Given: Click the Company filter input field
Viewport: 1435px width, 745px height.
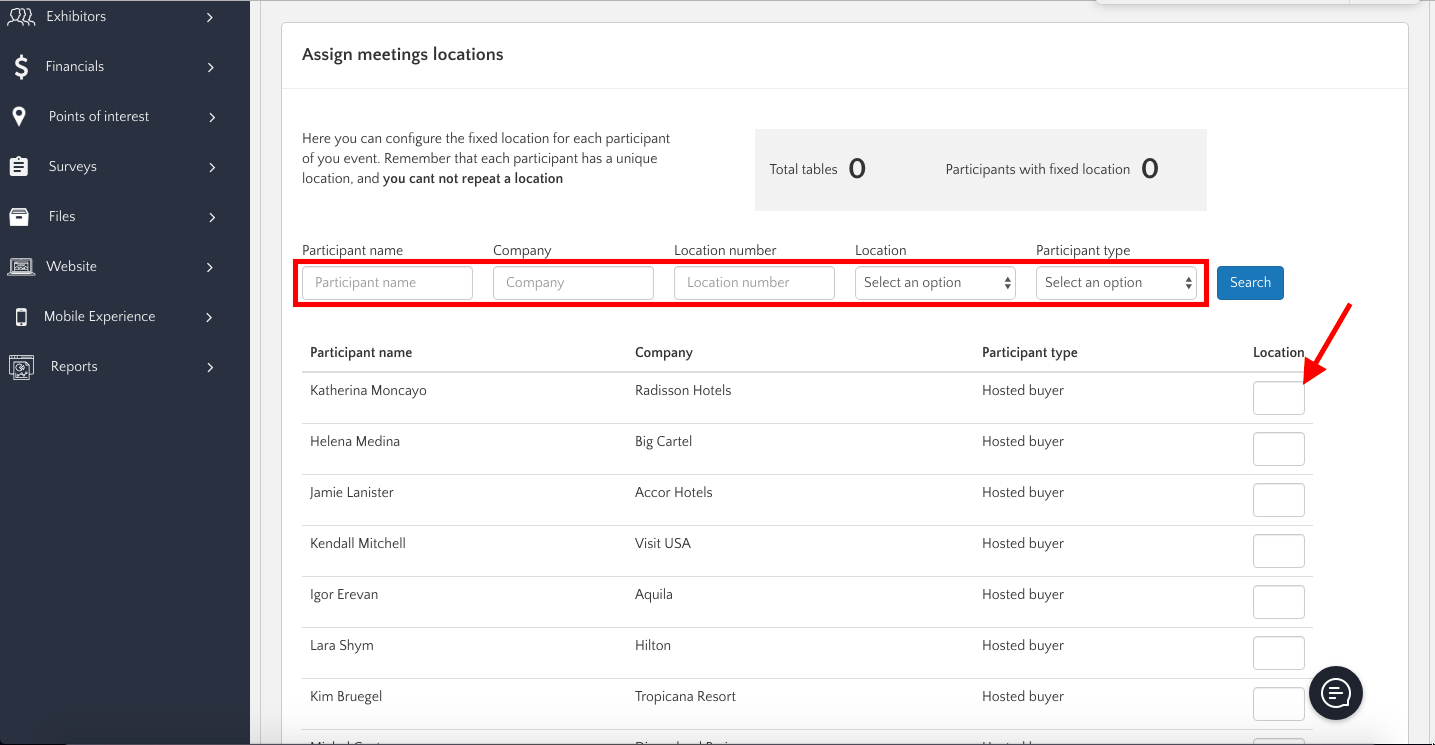Looking at the screenshot, I should 573,283.
